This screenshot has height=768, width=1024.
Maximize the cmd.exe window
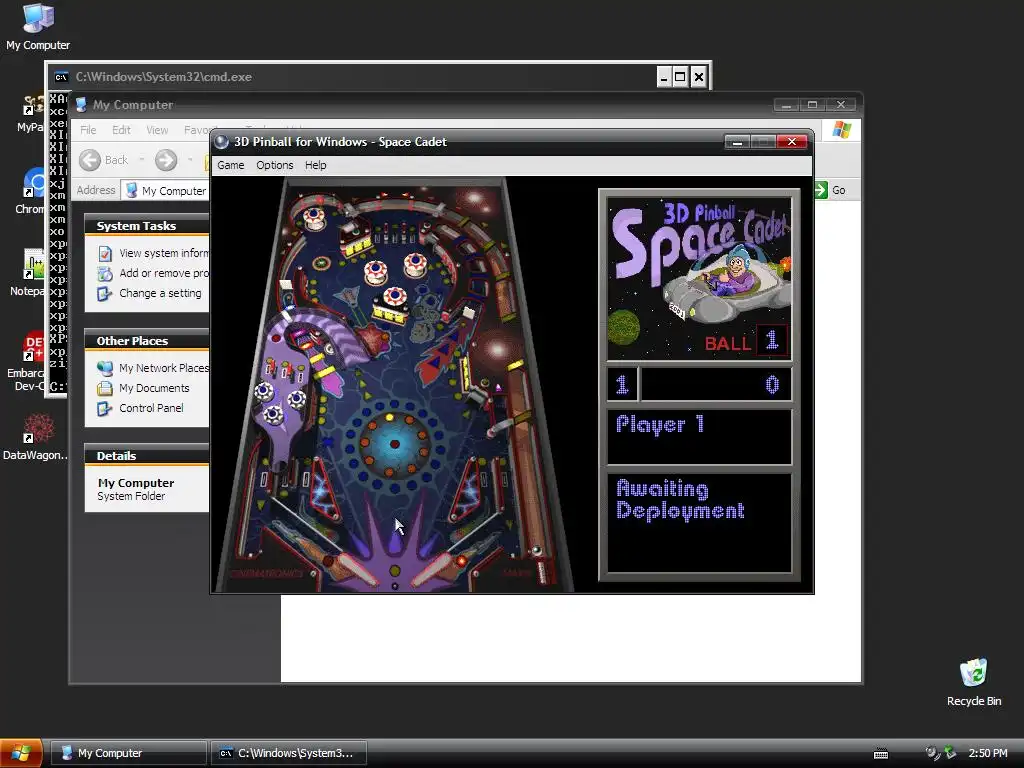tap(680, 77)
